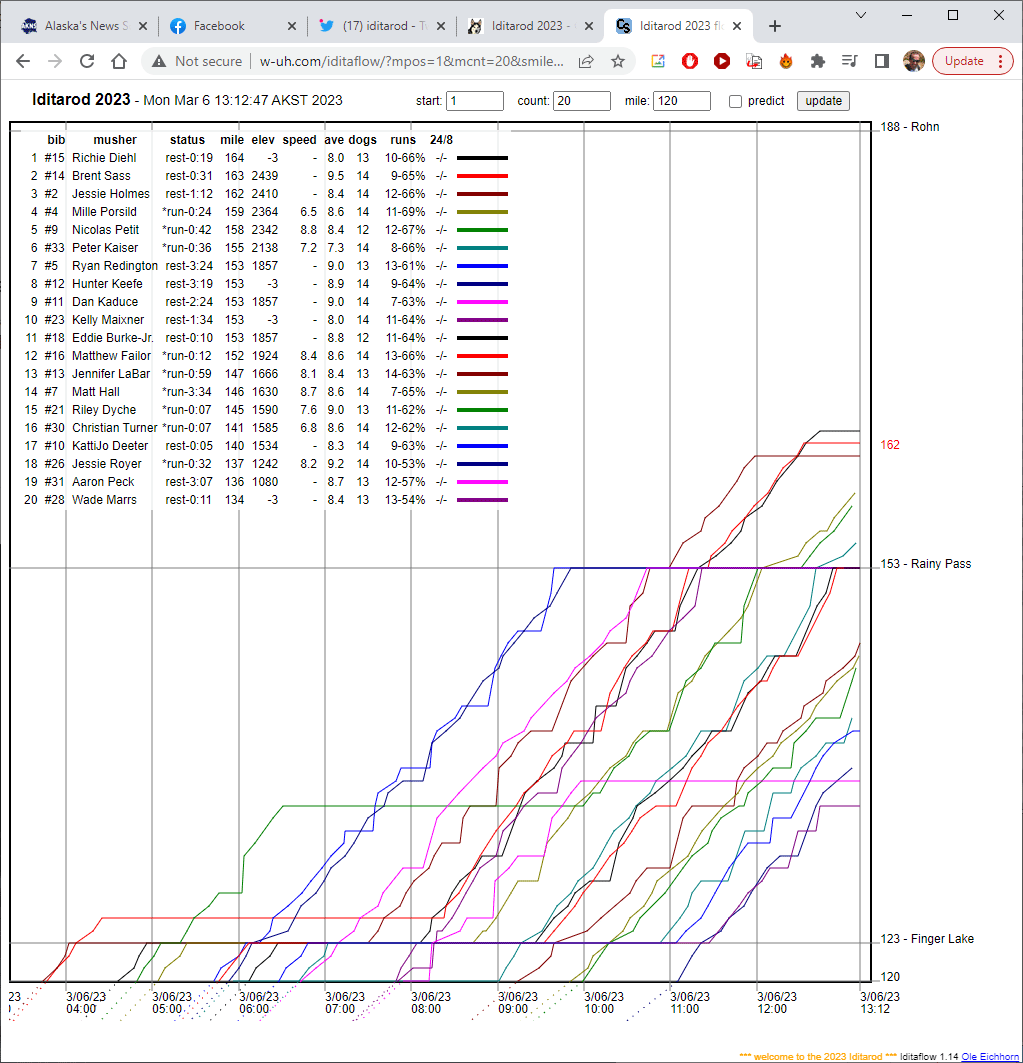Click the musher name Jennifer LaBar
This screenshot has height=1063, width=1023.
pyautogui.click(x=111, y=374)
